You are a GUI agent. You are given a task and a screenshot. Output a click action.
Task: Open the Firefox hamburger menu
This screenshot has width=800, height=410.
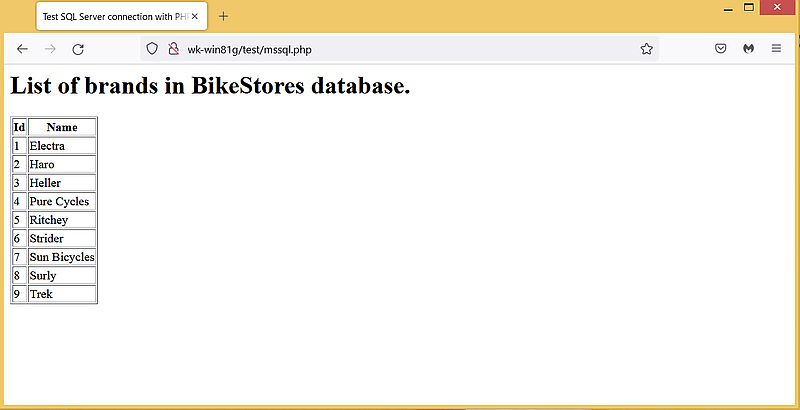click(776, 49)
